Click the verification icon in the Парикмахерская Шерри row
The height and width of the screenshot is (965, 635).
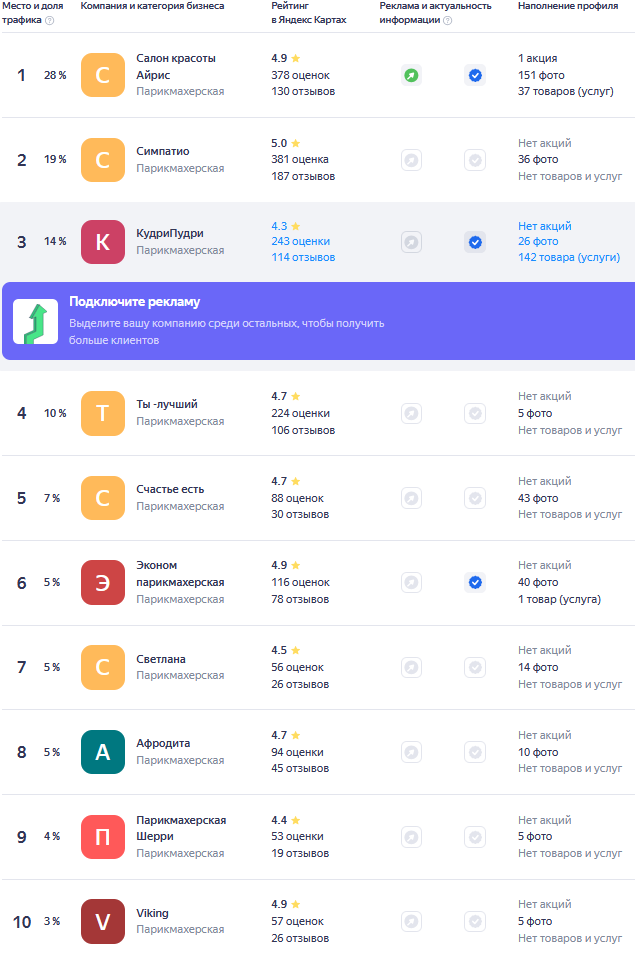[x=475, y=836]
